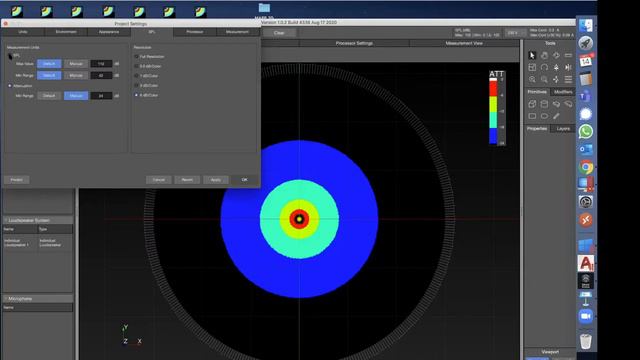Choose 6 dB/Color resolution
640x360 pixels.
[x=136, y=95]
